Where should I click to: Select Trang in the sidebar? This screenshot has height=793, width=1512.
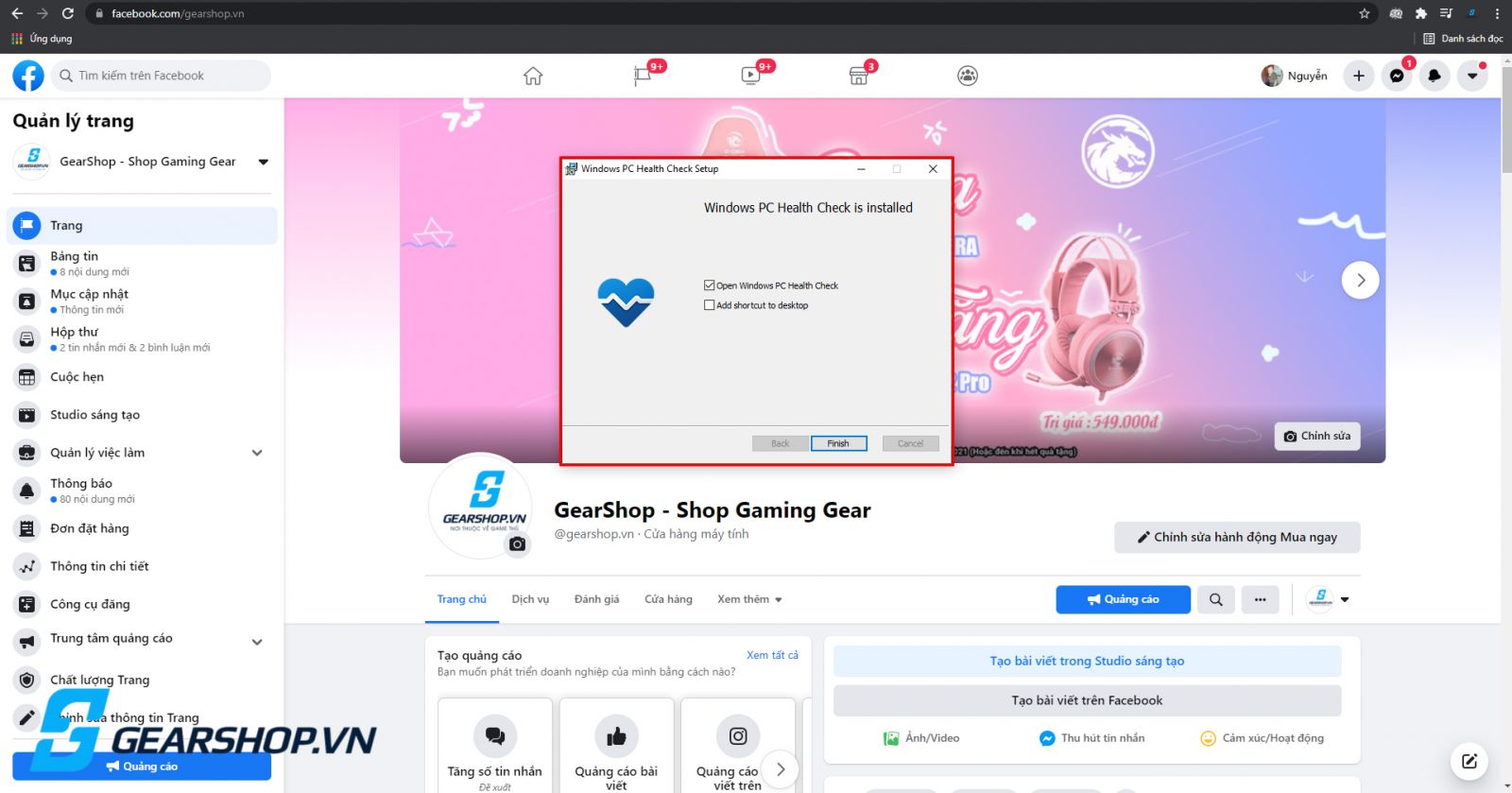[x=143, y=225]
